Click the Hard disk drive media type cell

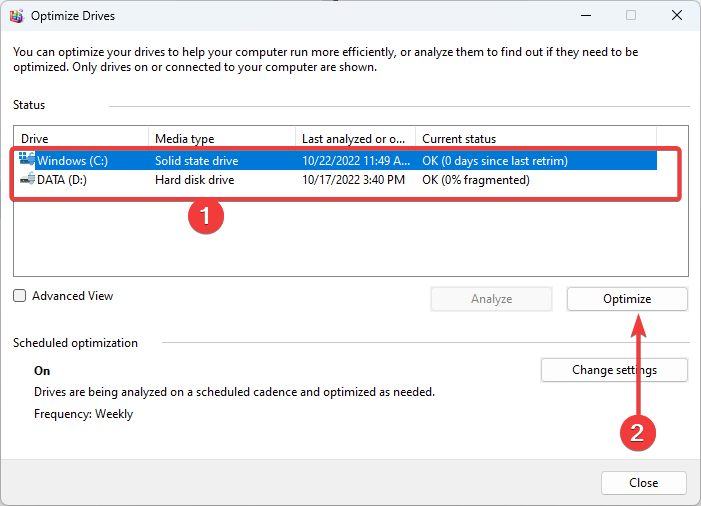pyautogui.click(x=194, y=180)
